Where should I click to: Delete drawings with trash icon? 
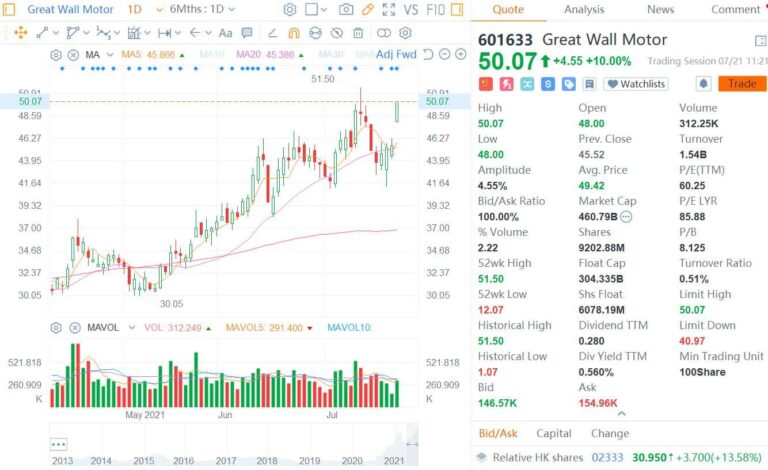pyautogui.click(x=358, y=33)
